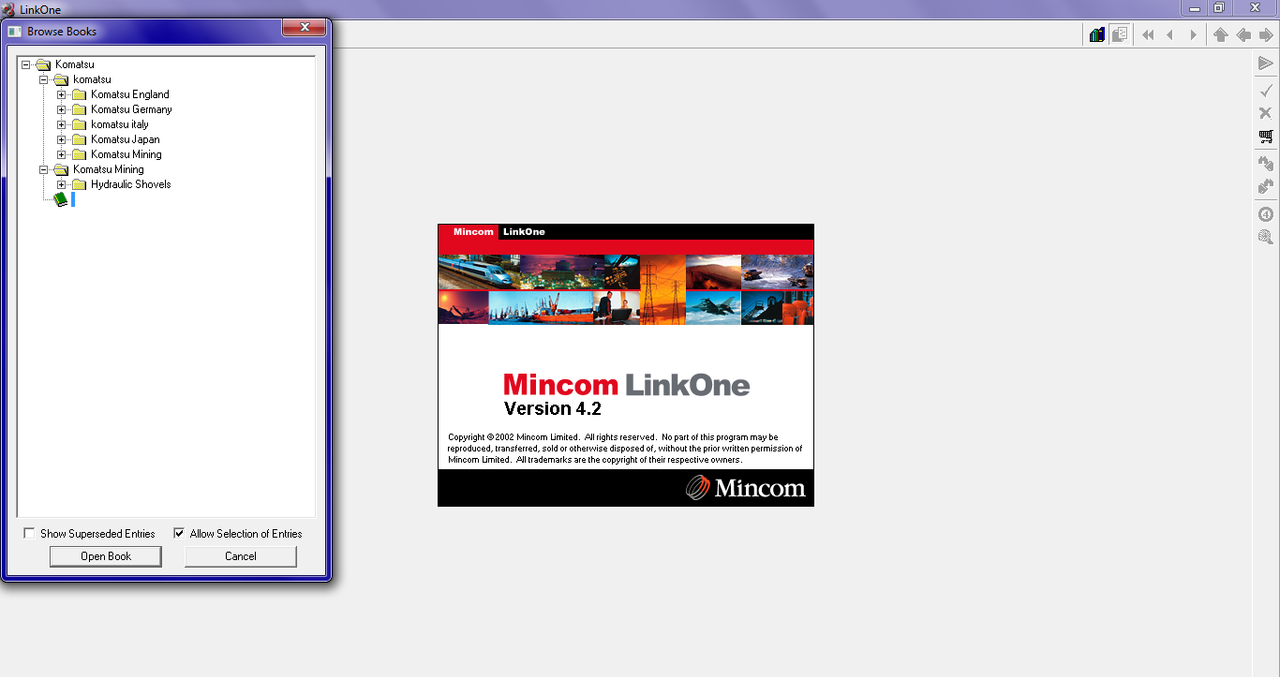Select Komatsu Mining label above Hydraulic Shovels
Viewport: 1280px width, 677px height.
point(108,170)
